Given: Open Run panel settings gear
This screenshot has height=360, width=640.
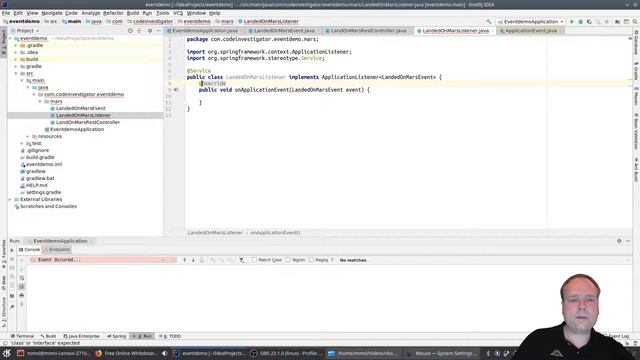Looking at the screenshot, I should point(619,241).
